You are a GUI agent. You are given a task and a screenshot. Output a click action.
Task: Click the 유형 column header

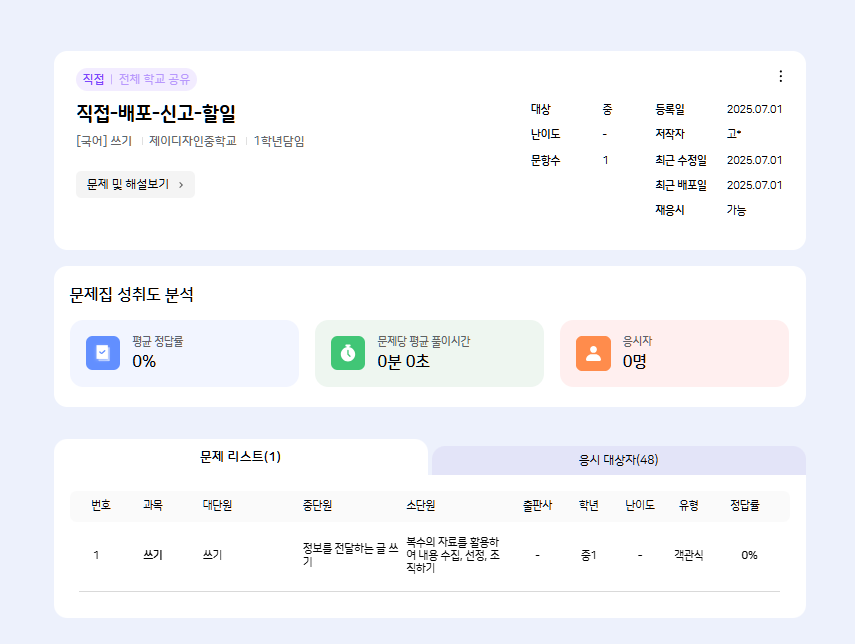click(689, 506)
